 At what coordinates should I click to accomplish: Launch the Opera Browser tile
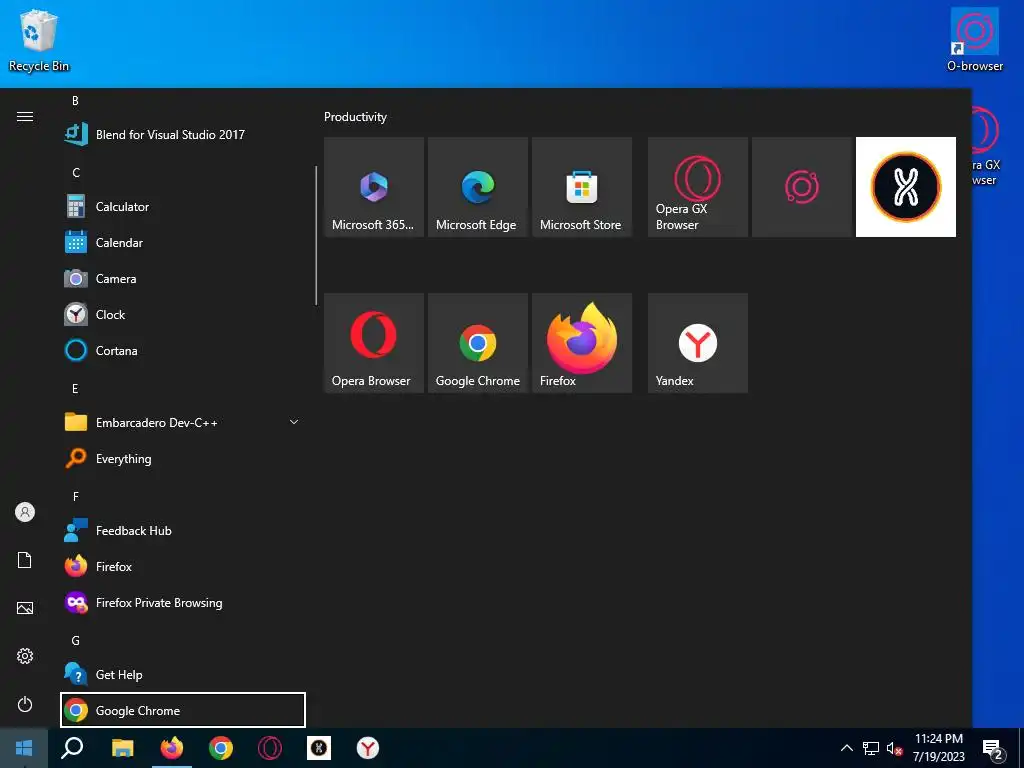(x=374, y=343)
